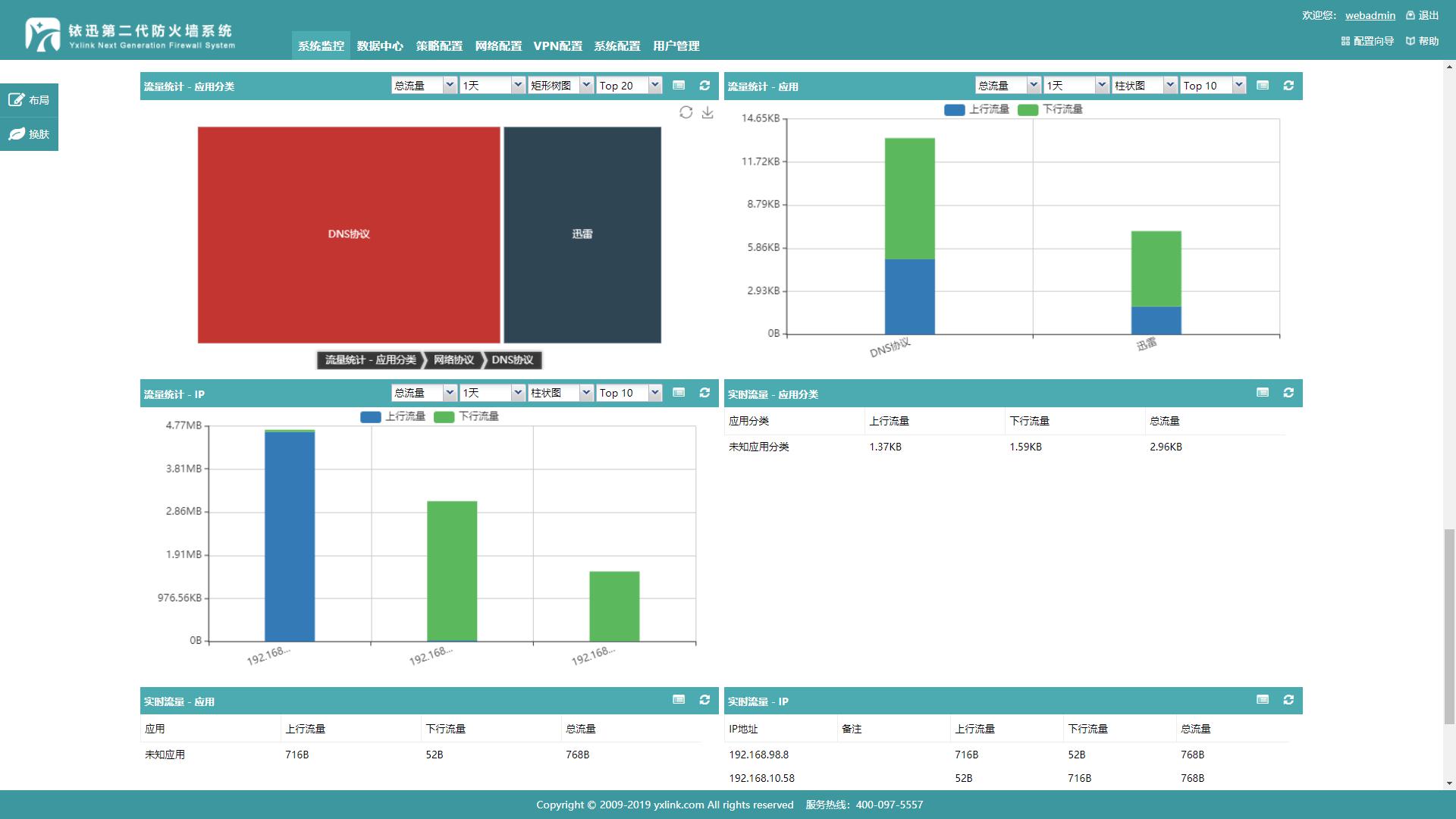Image resolution: width=1456 pixels, height=819 pixels.
Task: Open Top 10 dropdown in 流量统计-应用 panel
Action: point(1213,86)
